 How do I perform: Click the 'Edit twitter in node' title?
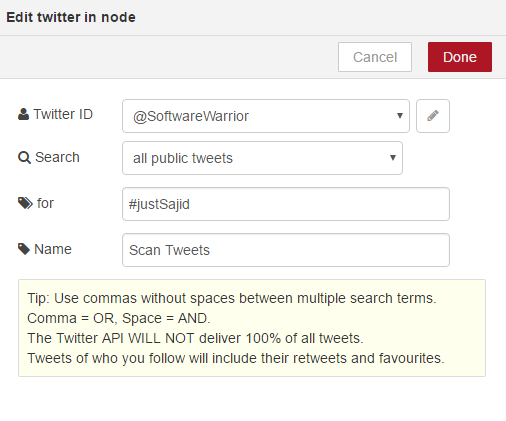[71, 17]
